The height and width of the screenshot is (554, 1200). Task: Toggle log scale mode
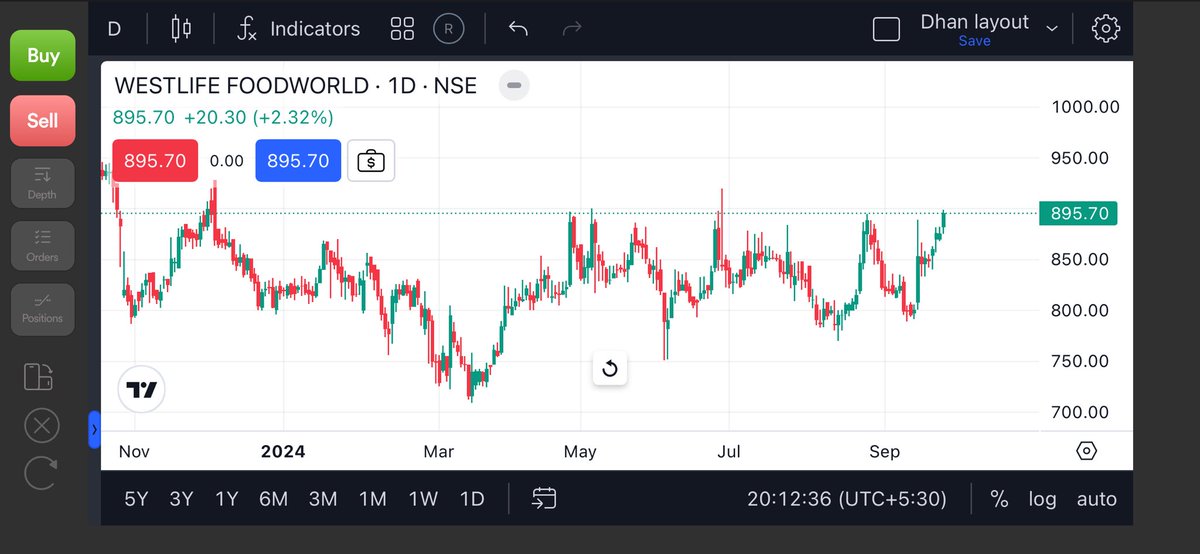(1042, 499)
